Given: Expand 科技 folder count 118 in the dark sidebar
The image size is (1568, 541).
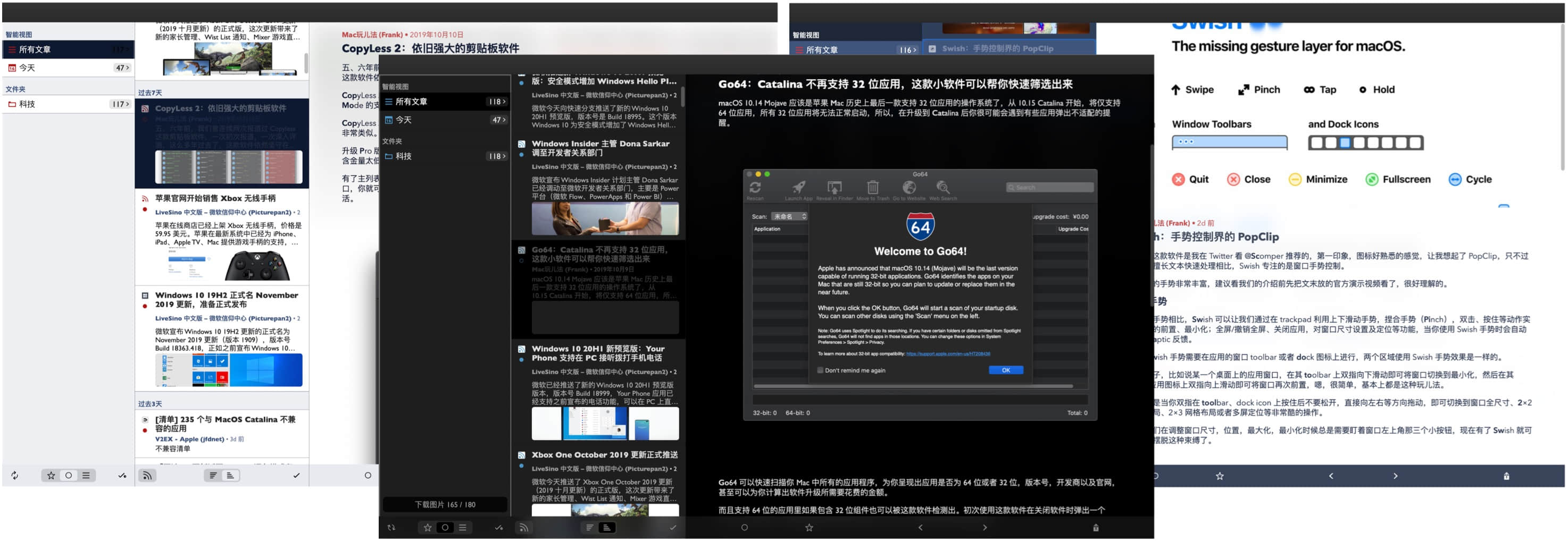Looking at the screenshot, I should 497,156.
